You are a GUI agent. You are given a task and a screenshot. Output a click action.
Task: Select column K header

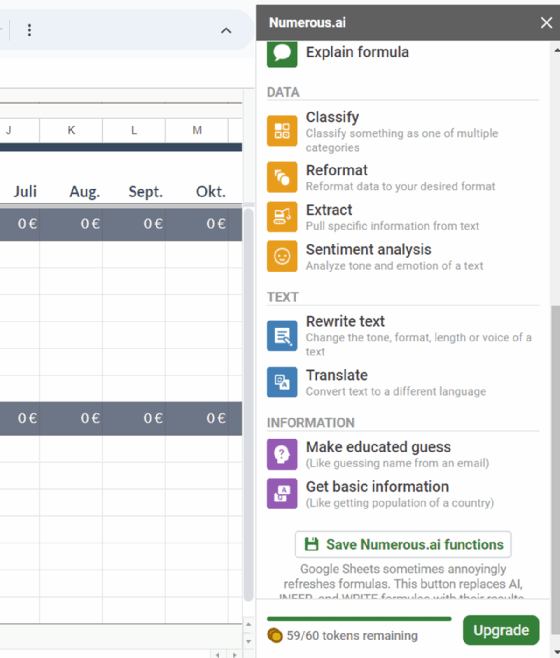[x=71, y=130]
